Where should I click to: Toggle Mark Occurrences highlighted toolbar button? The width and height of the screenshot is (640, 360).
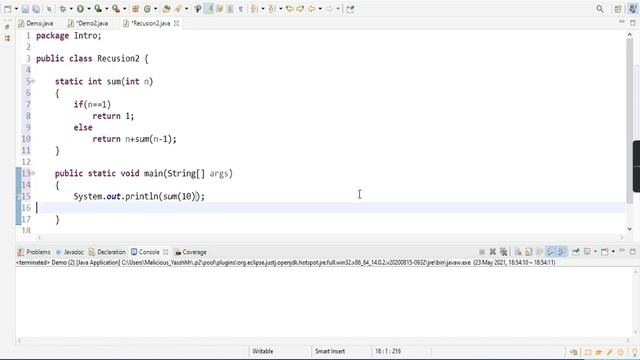[209, 9]
